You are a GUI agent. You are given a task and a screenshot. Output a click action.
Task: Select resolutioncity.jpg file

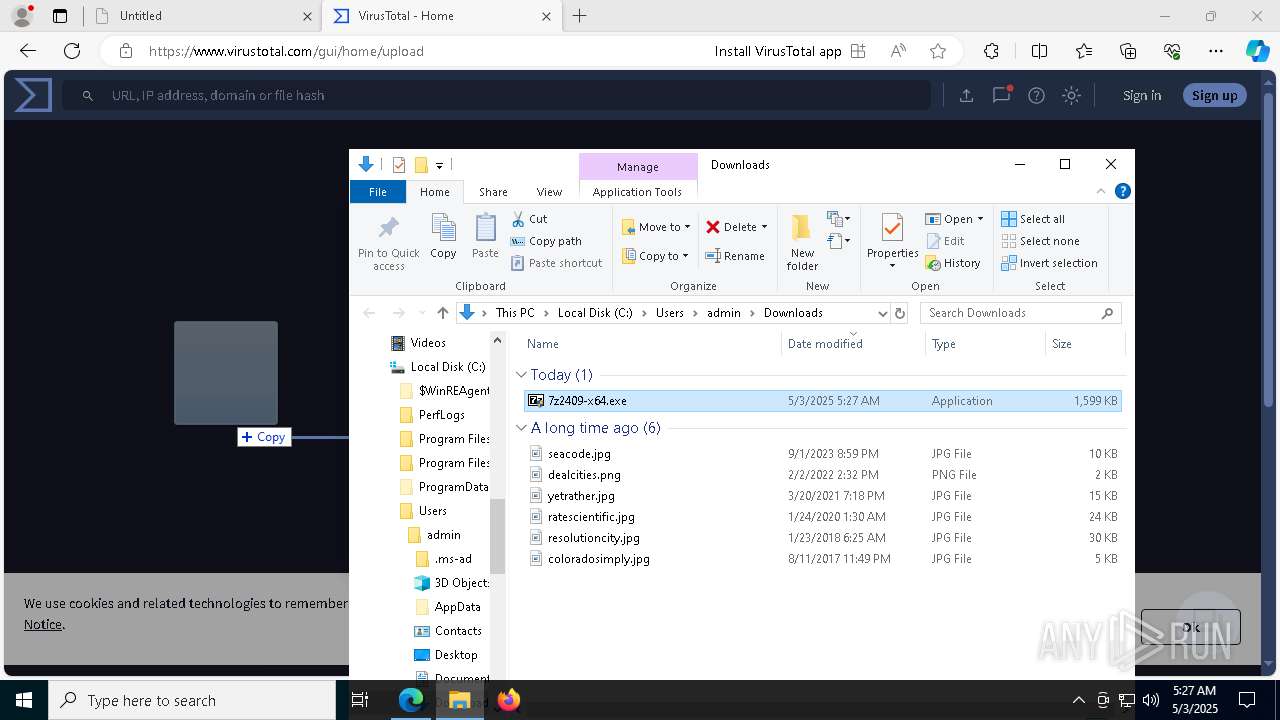coord(593,538)
